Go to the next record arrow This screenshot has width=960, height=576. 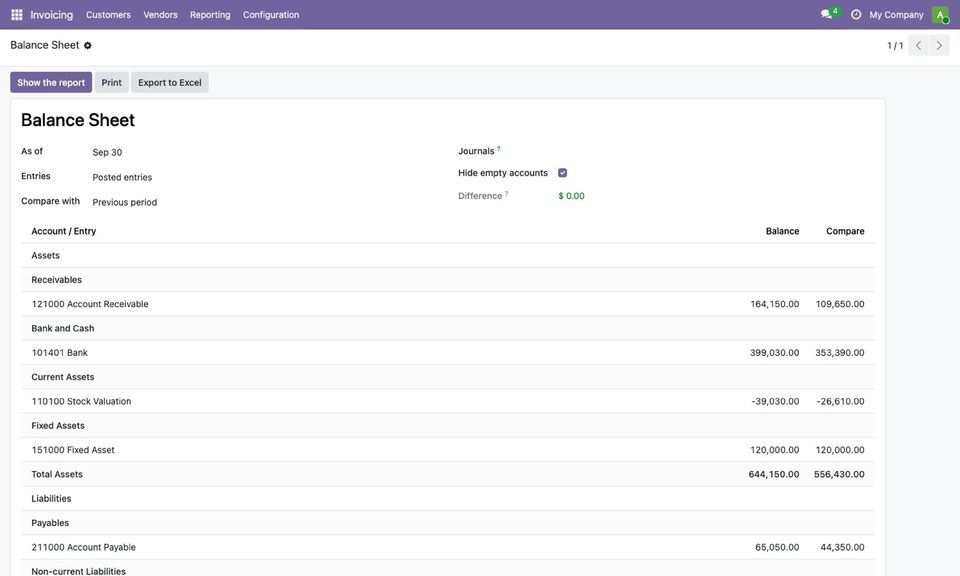(939, 45)
